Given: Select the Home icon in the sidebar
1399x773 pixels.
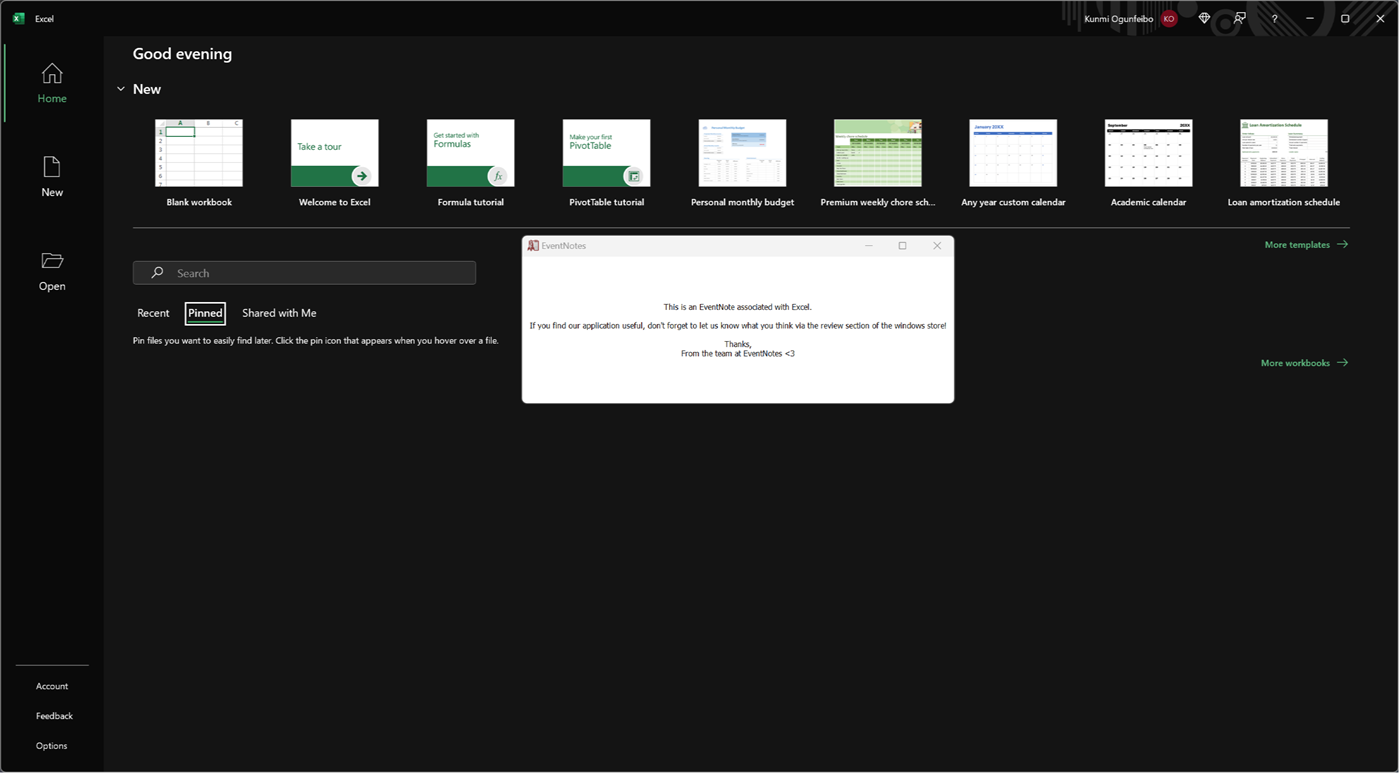Looking at the screenshot, I should 52,75.
